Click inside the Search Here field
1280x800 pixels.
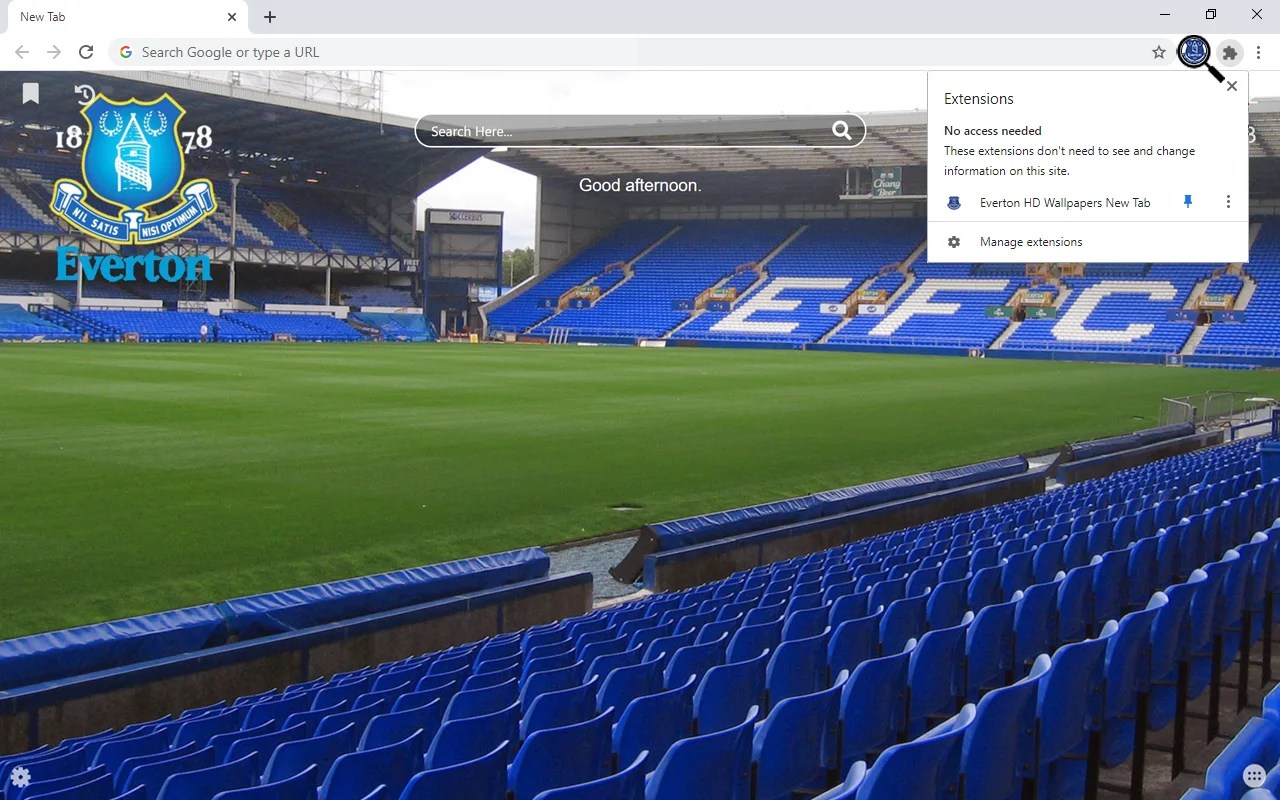tap(600, 130)
